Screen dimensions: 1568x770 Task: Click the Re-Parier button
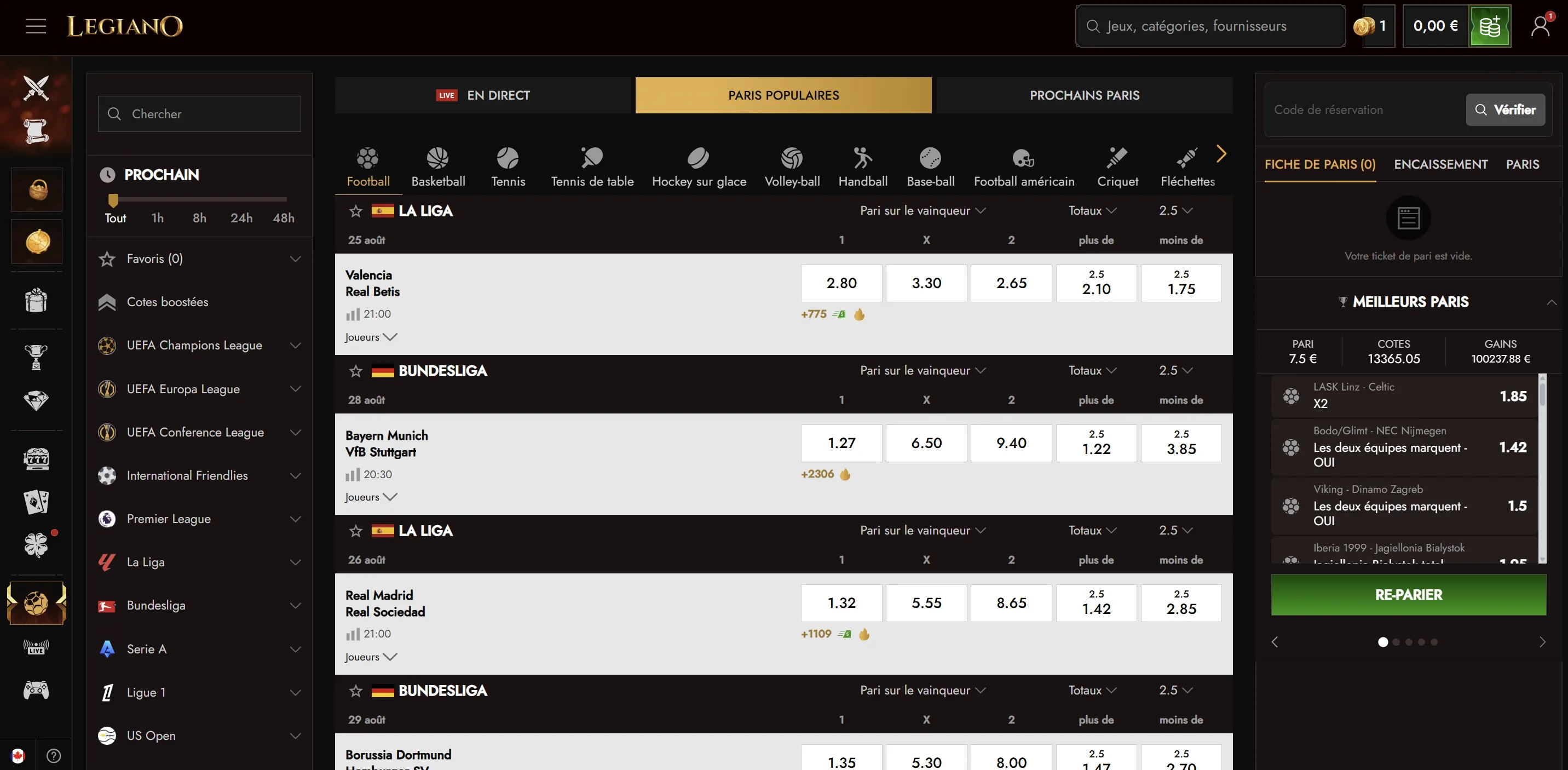tap(1408, 595)
